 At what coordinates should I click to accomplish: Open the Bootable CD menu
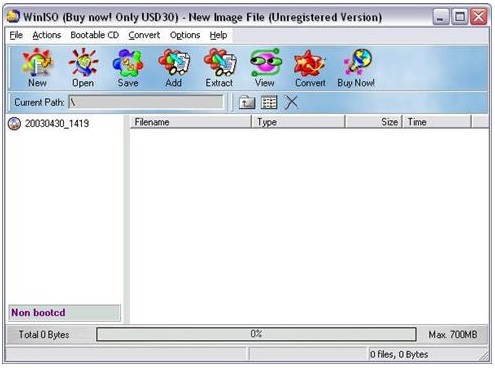[95, 35]
